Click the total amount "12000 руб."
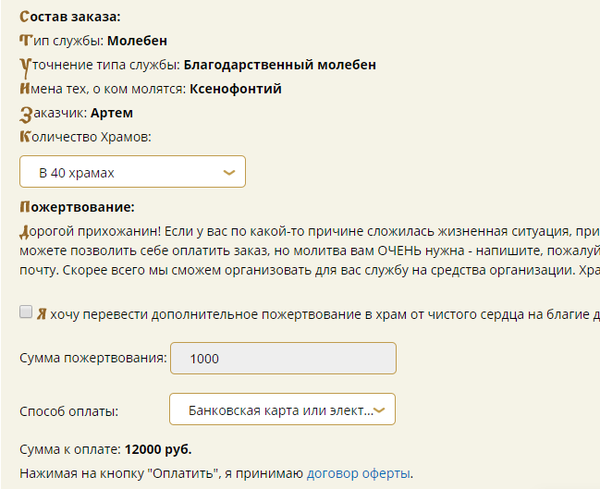600x489 pixels. coord(157,449)
